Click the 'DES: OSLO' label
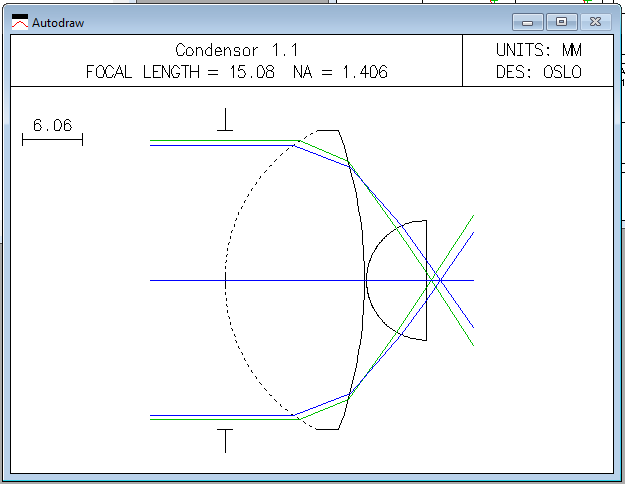 pos(539,72)
